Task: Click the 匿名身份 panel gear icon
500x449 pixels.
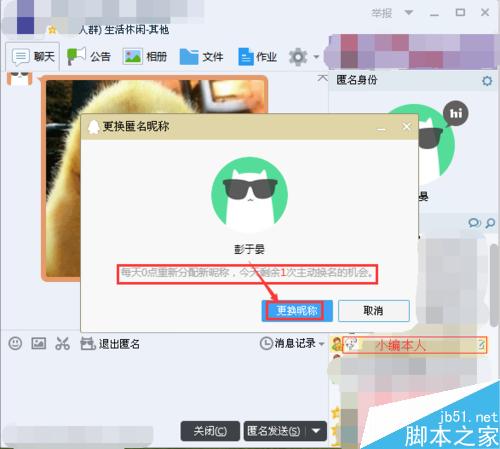Action: point(487,81)
